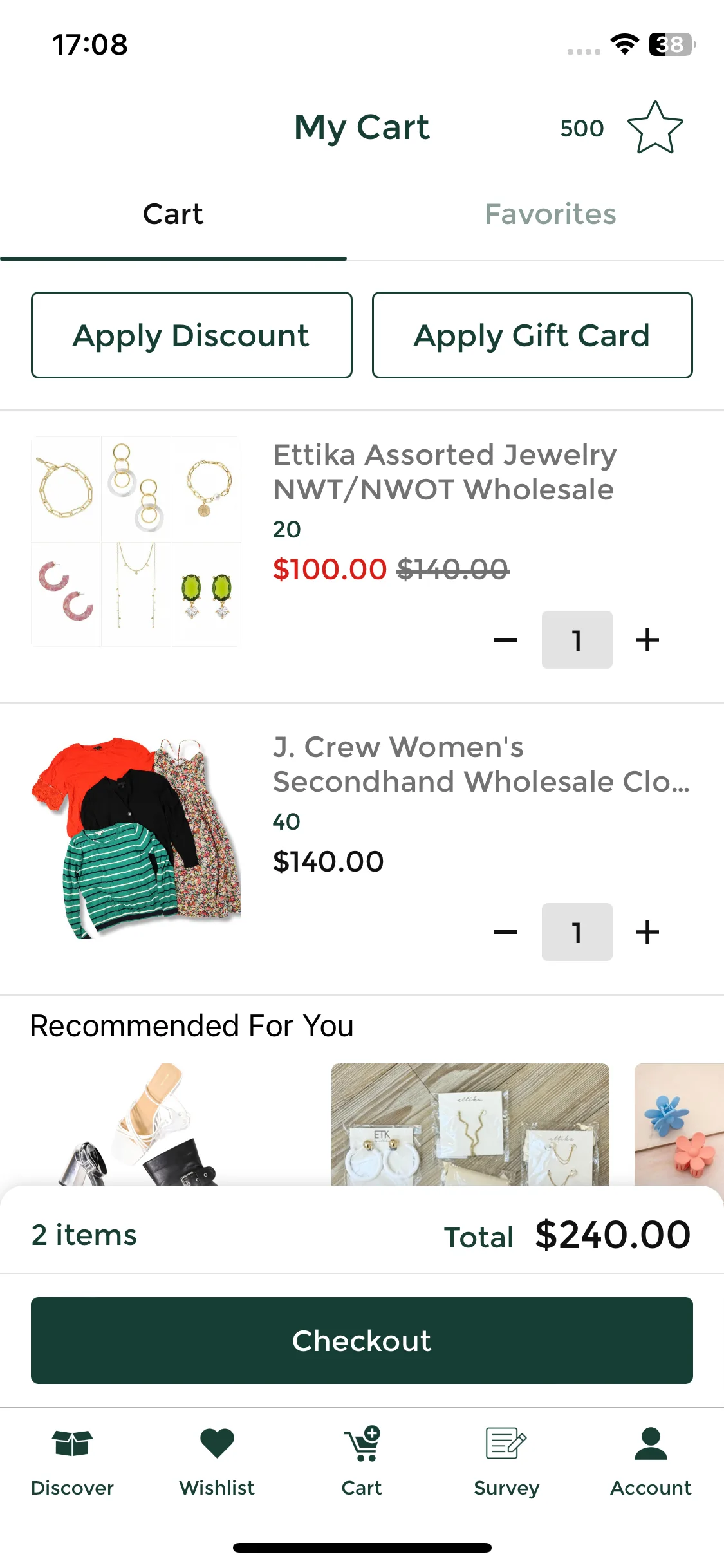724x1568 pixels.
Task: Decrease J. Crew clothing quantity with minus
Action: click(506, 932)
